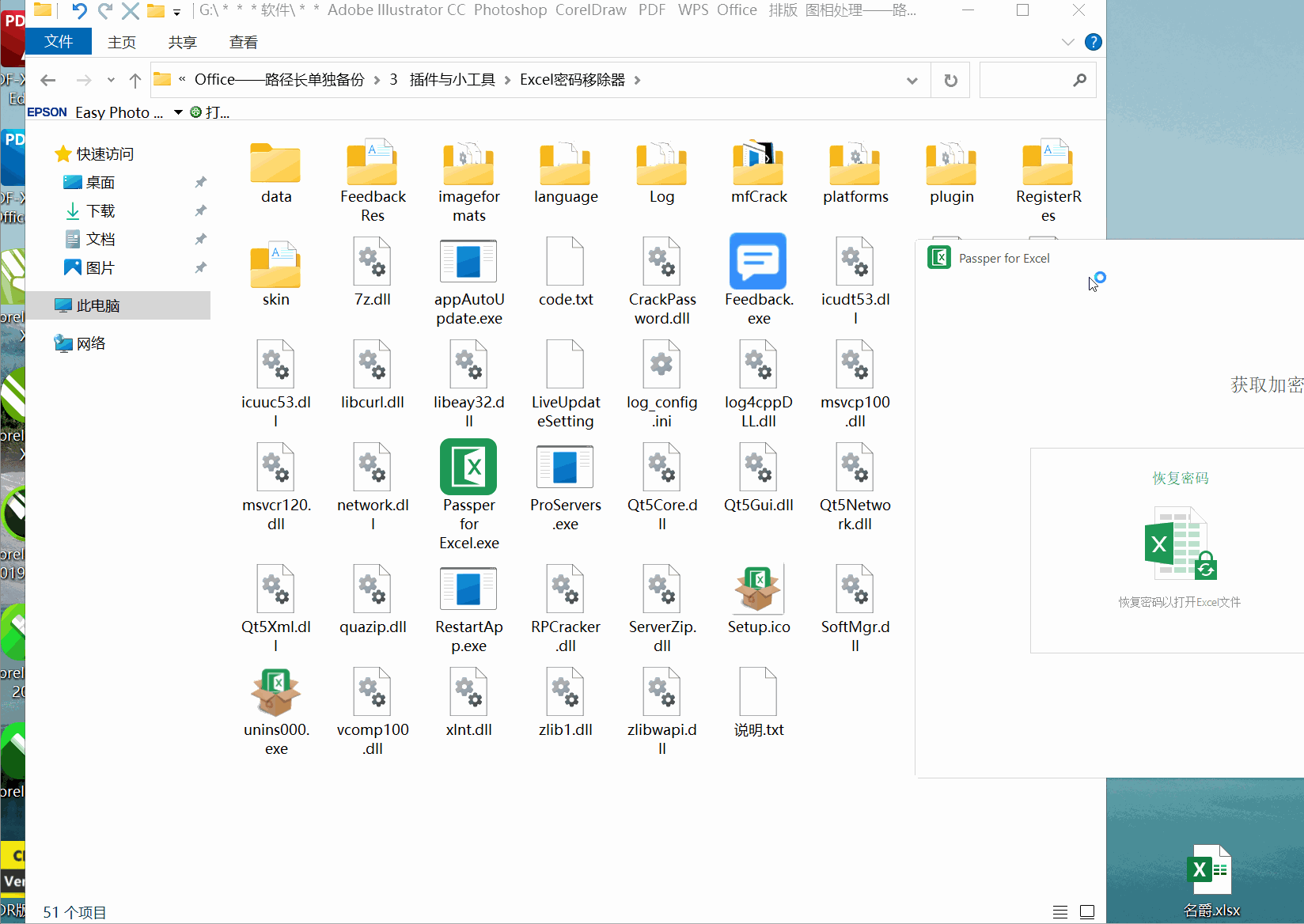Click the 插件与小工具 breadcrumb

point(452,80)
